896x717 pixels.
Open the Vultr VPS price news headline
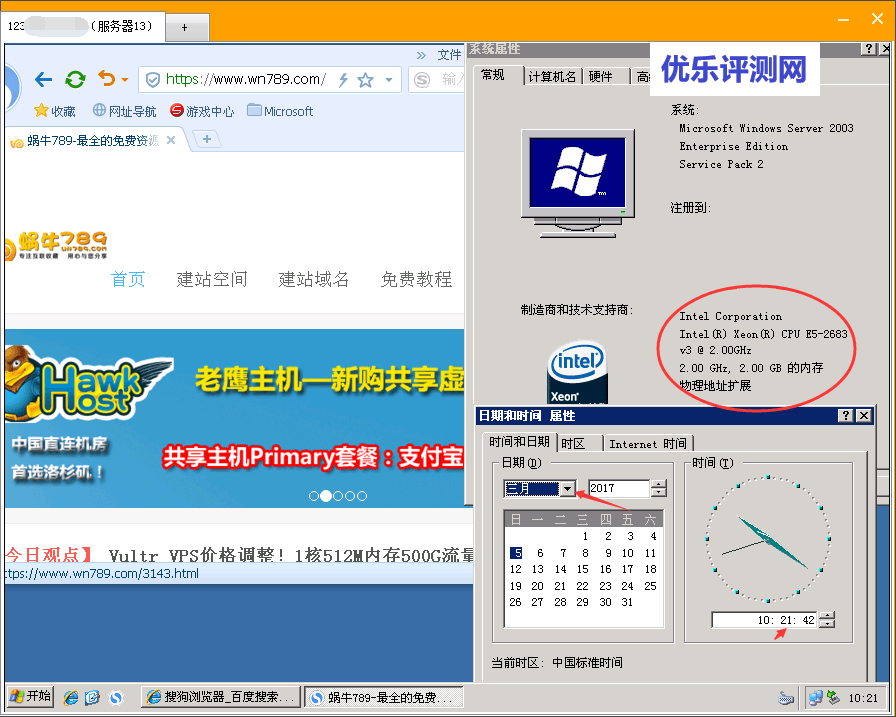(291, 555)
